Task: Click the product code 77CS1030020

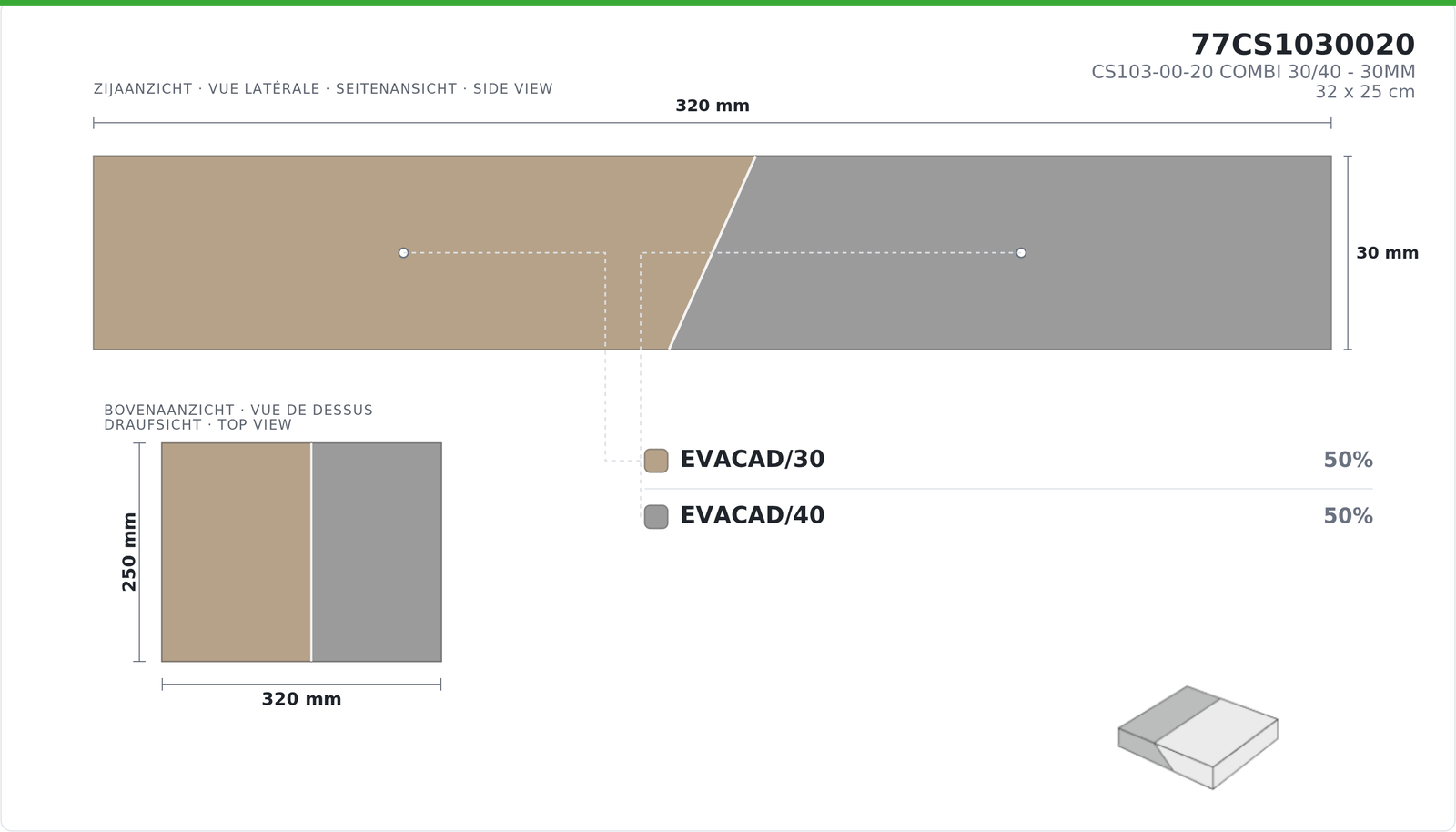Action: [x=1303, y=45]
